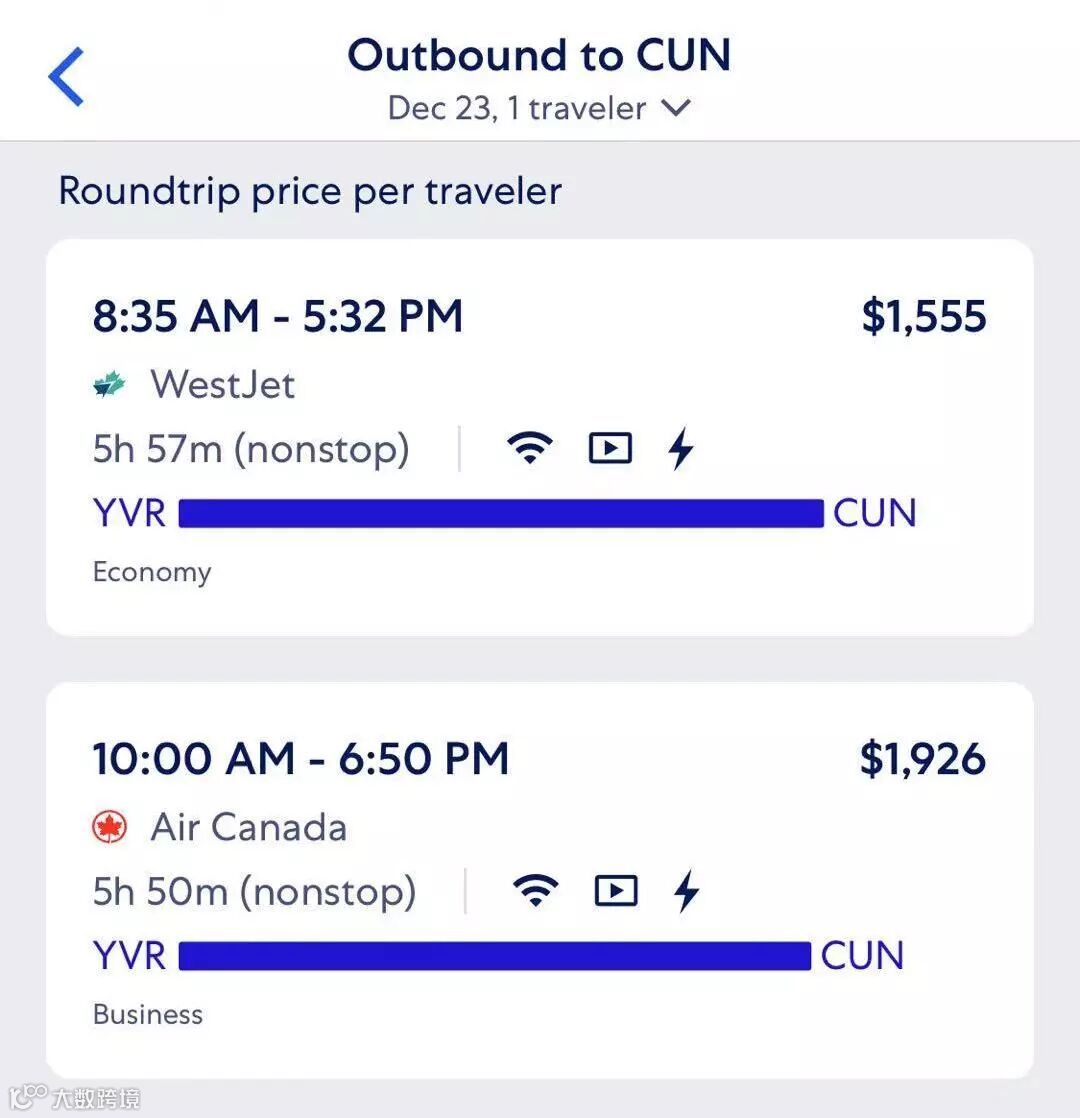Viewport: 1080px width, 1118px height.
Task: Click the WestJet YVR to CUN route bar
Action: (x=500, y=513)
